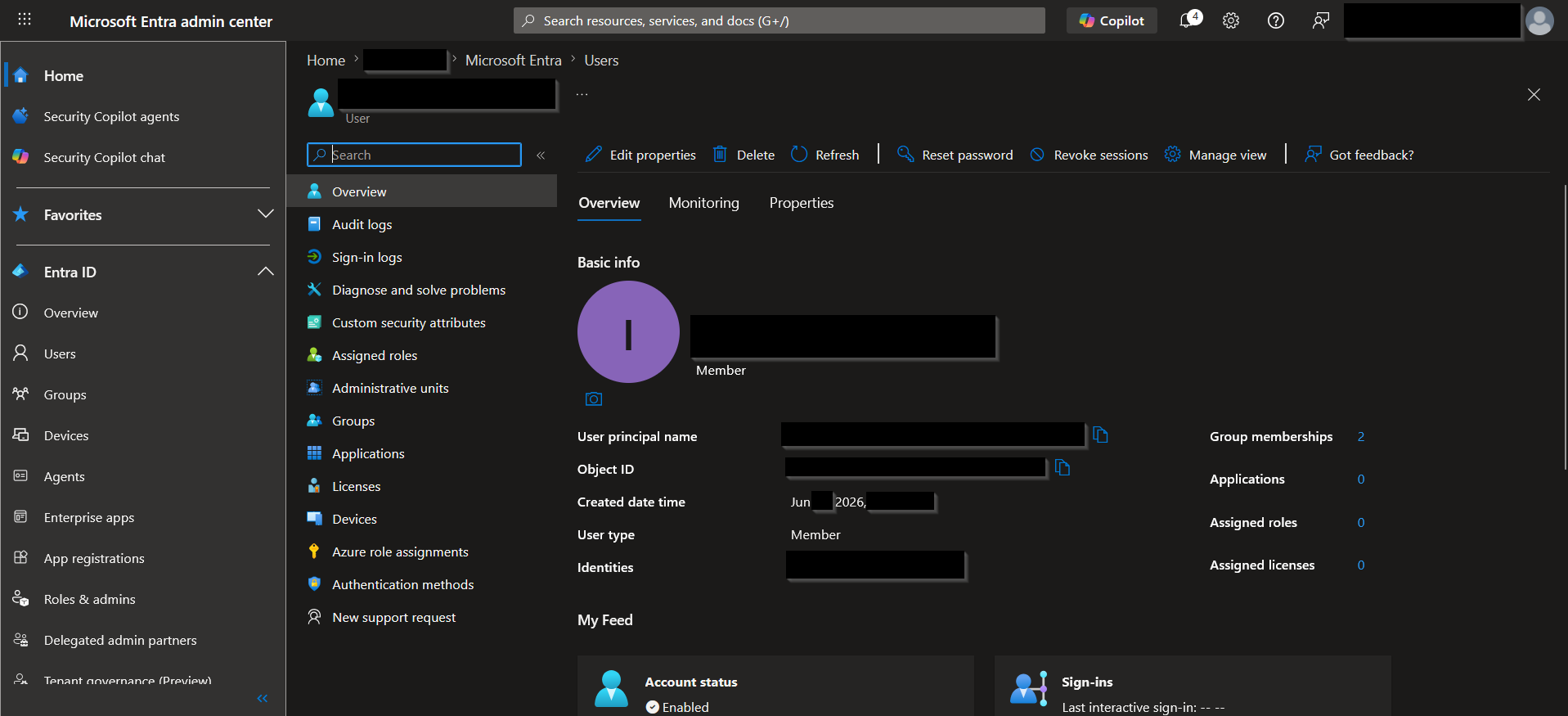Open the ellipsis more options menu
This screenshot has width=1568, height=716.
click(x=582, y=95)
